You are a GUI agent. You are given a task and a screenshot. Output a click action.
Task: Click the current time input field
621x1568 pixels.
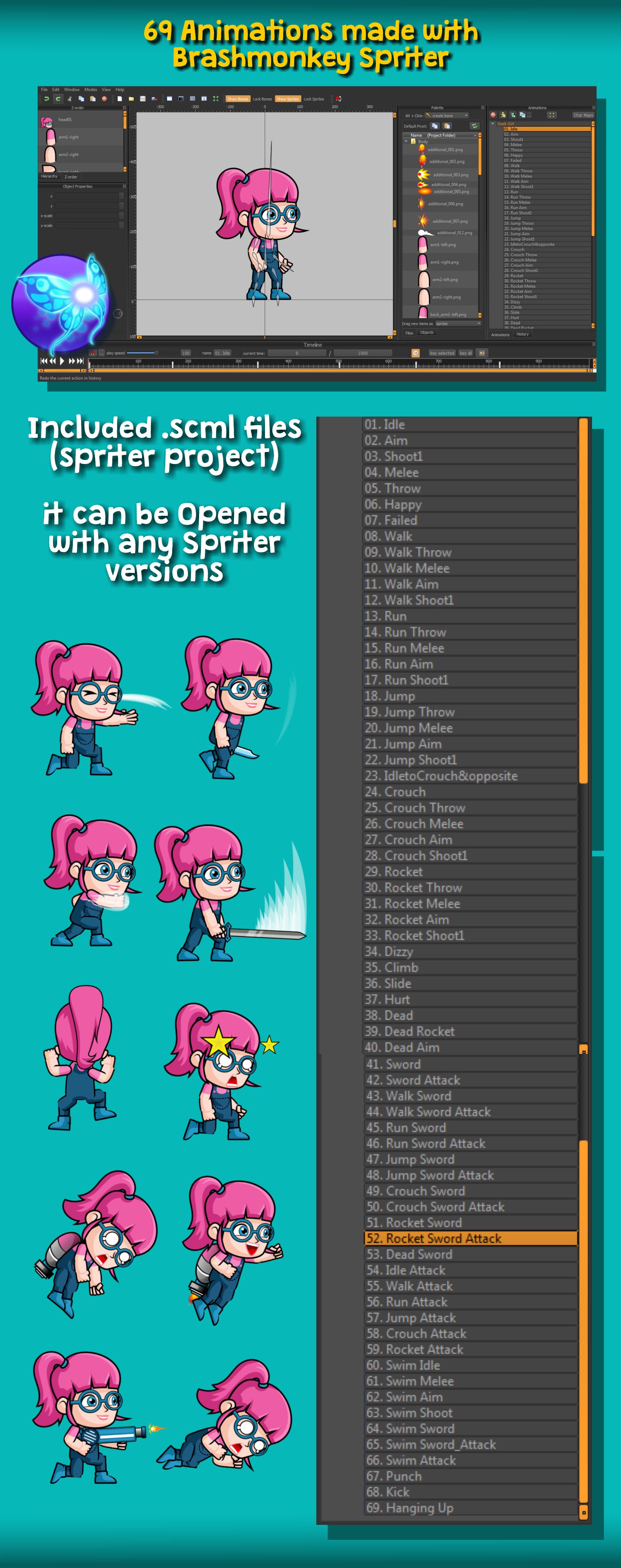tap(296, 353)
